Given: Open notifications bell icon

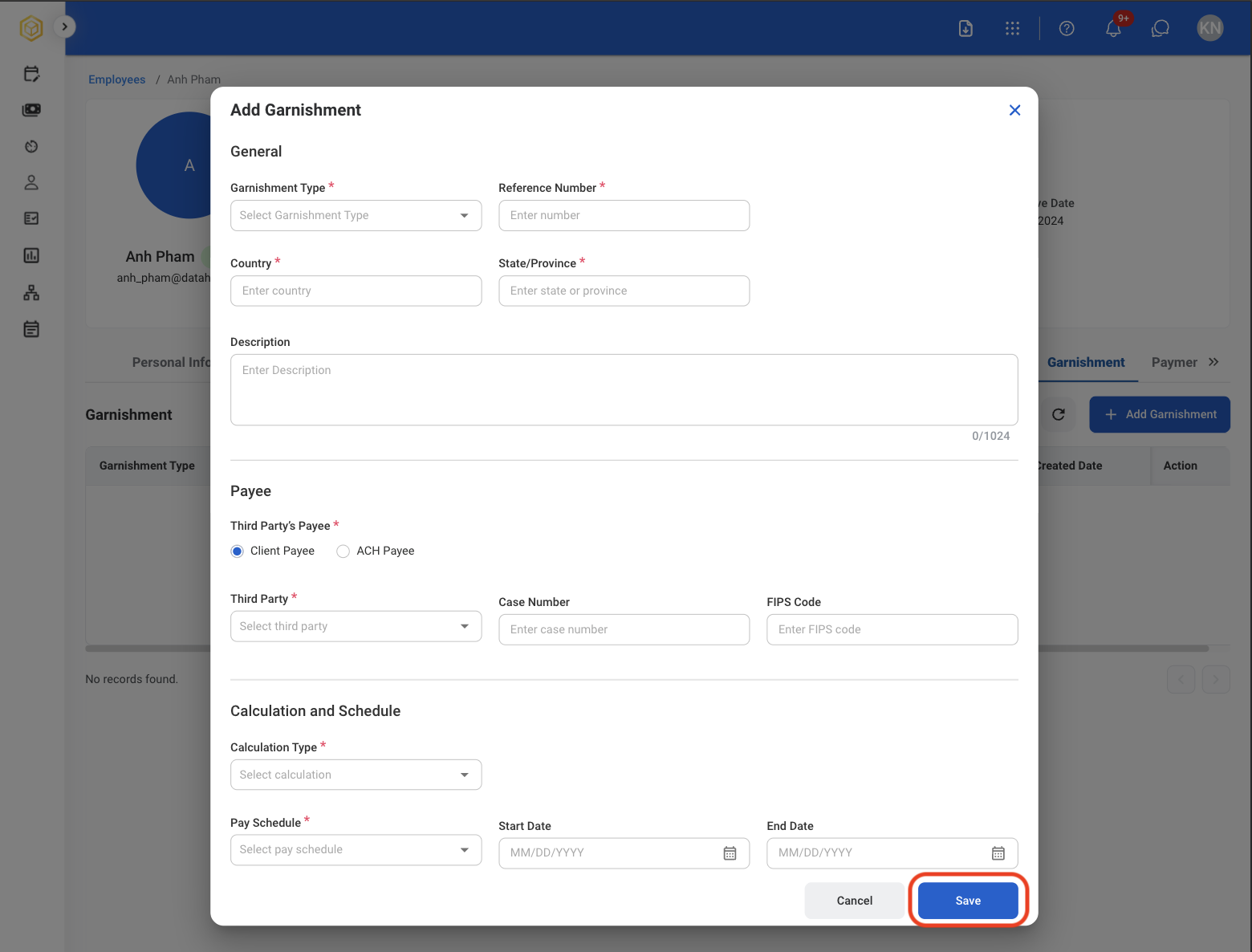Looking at the screenshot, I should (1113, 29).
